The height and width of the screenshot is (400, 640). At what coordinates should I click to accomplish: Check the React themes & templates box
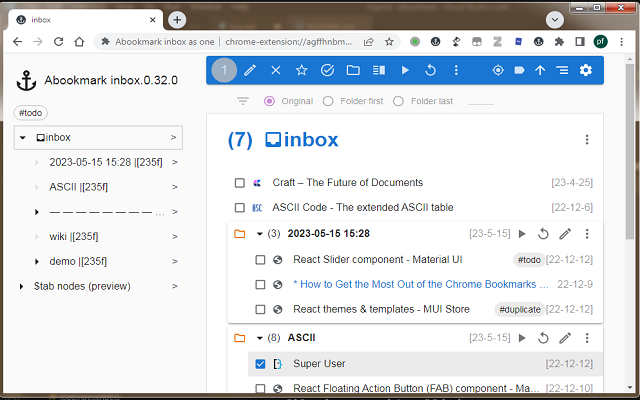click(260, 309)
